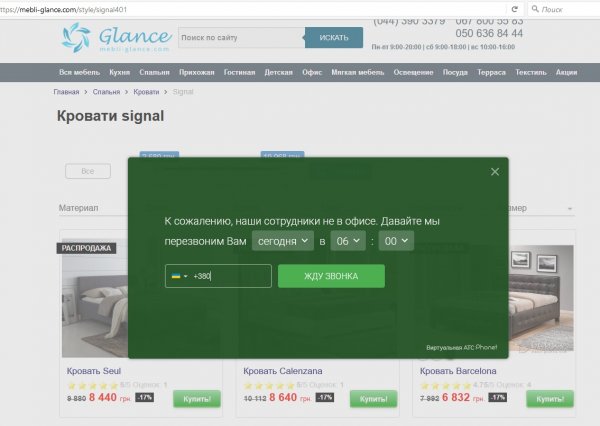Click the +380 phone number field
The height and width of the screenshot is (426, 600).
(229, 276)
